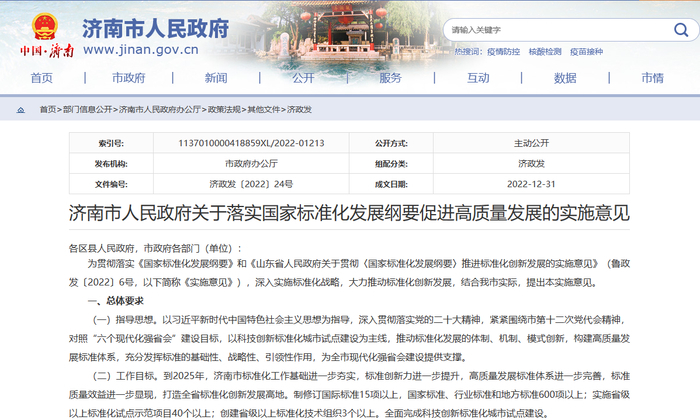
Task: Select index number 11370100004188 59XL/2022-01213
Action: click(251, 143)
